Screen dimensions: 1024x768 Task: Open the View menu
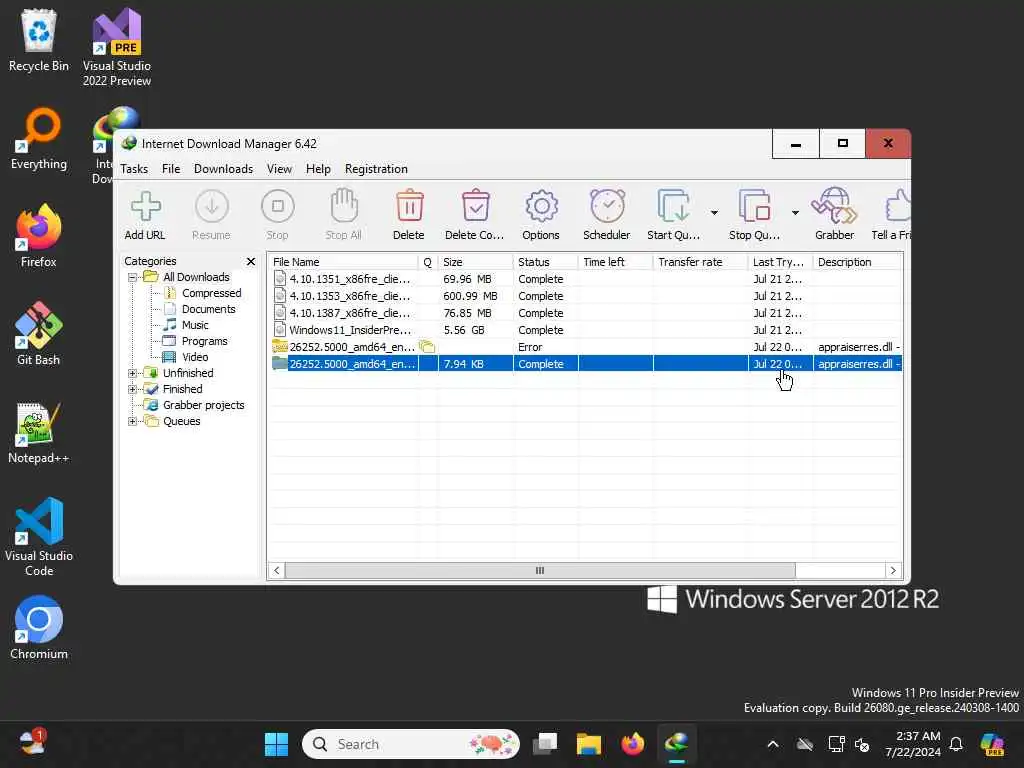[280, 168]
